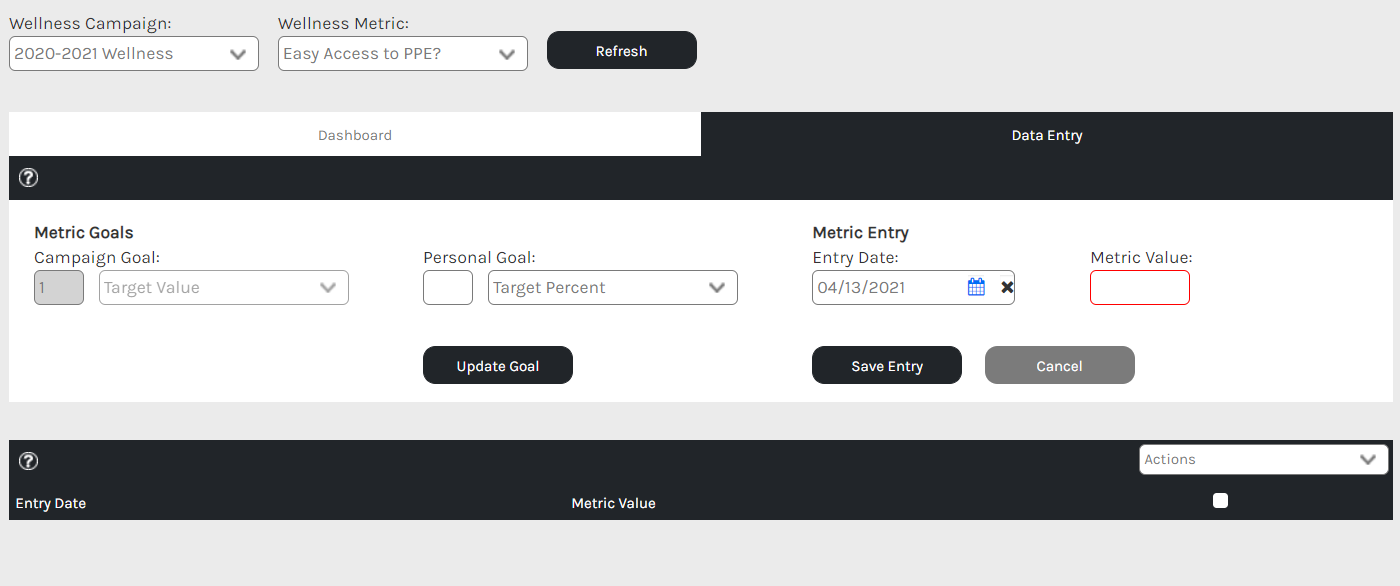This screenshot has width=1400, height=586.
Task: Focus the Metric Value input field
Action: (x=1139, y=288)
